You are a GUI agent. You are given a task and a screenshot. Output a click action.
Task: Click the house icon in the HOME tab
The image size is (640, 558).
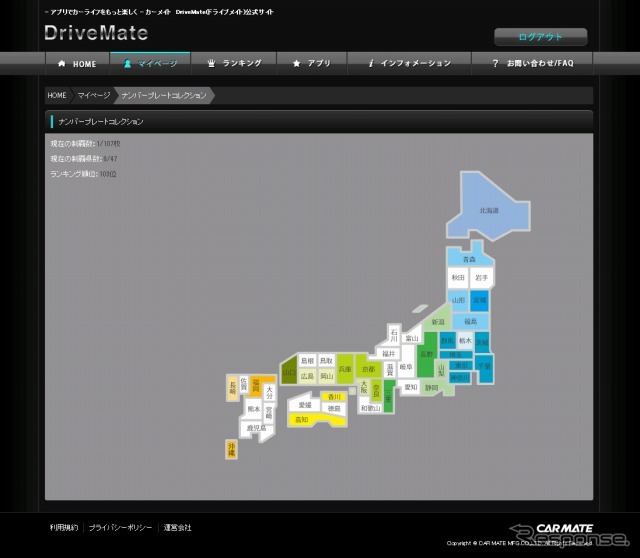(62, 63)
